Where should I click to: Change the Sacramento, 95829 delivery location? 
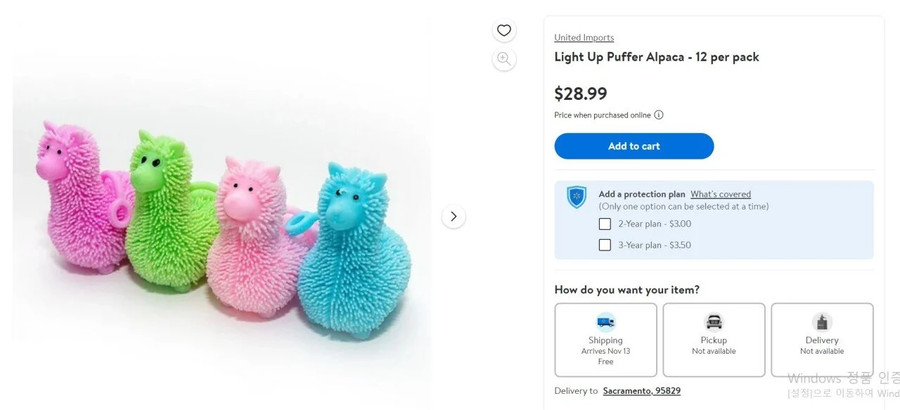[641, 391]
